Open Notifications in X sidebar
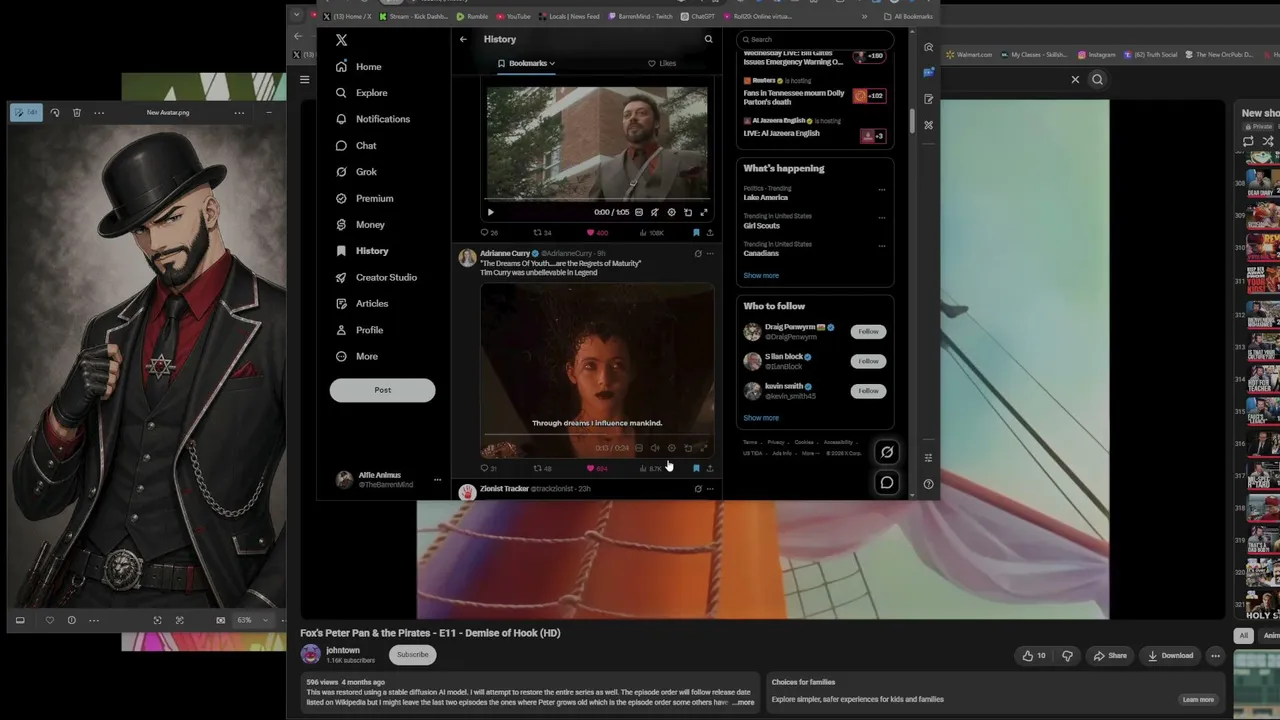This screenshot has height=720, width=1280. point(373,119)
